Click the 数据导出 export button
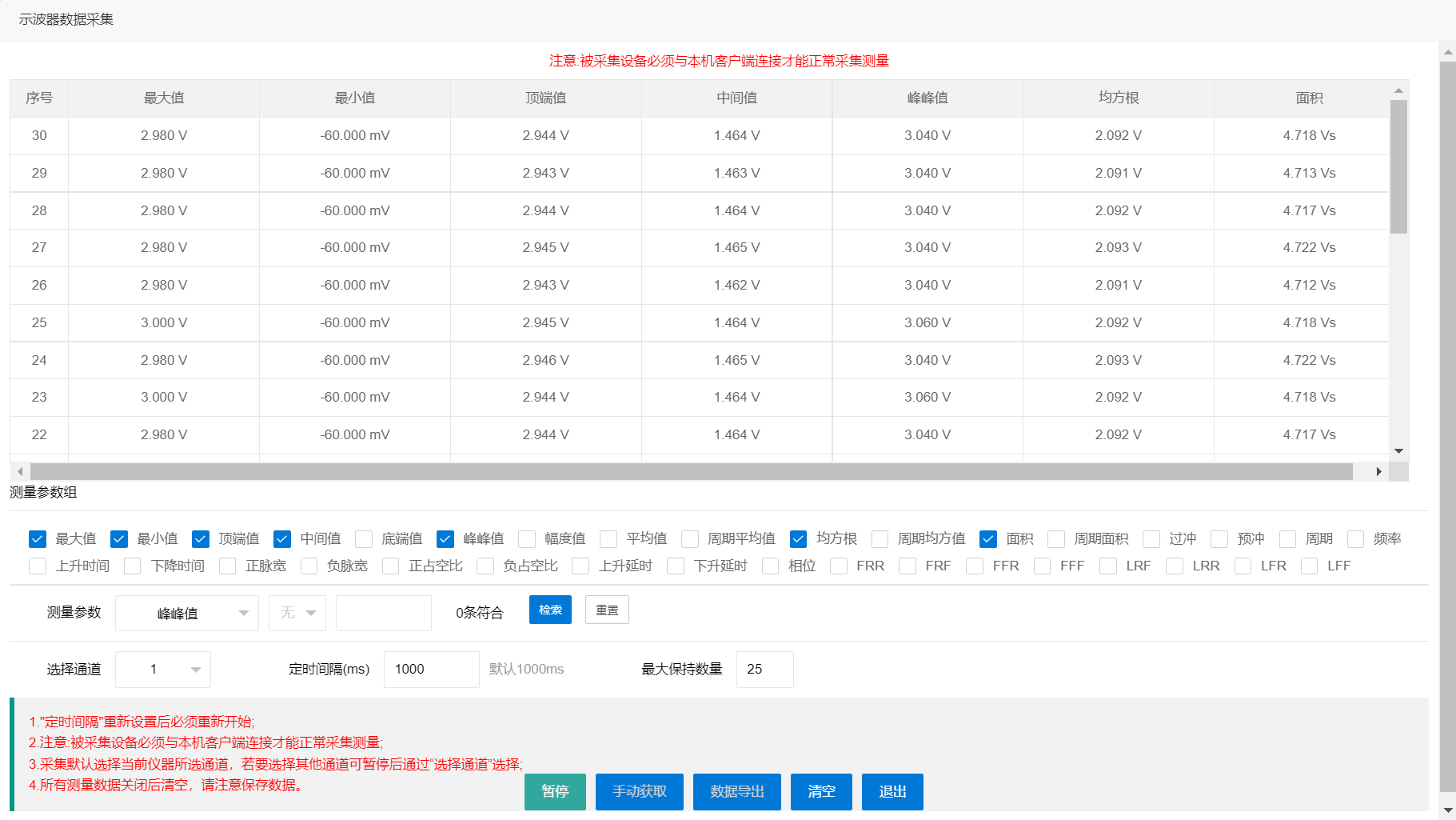The height and width of the screenshot is (820, 1456). pyautogui.click(x=736, y=792)
